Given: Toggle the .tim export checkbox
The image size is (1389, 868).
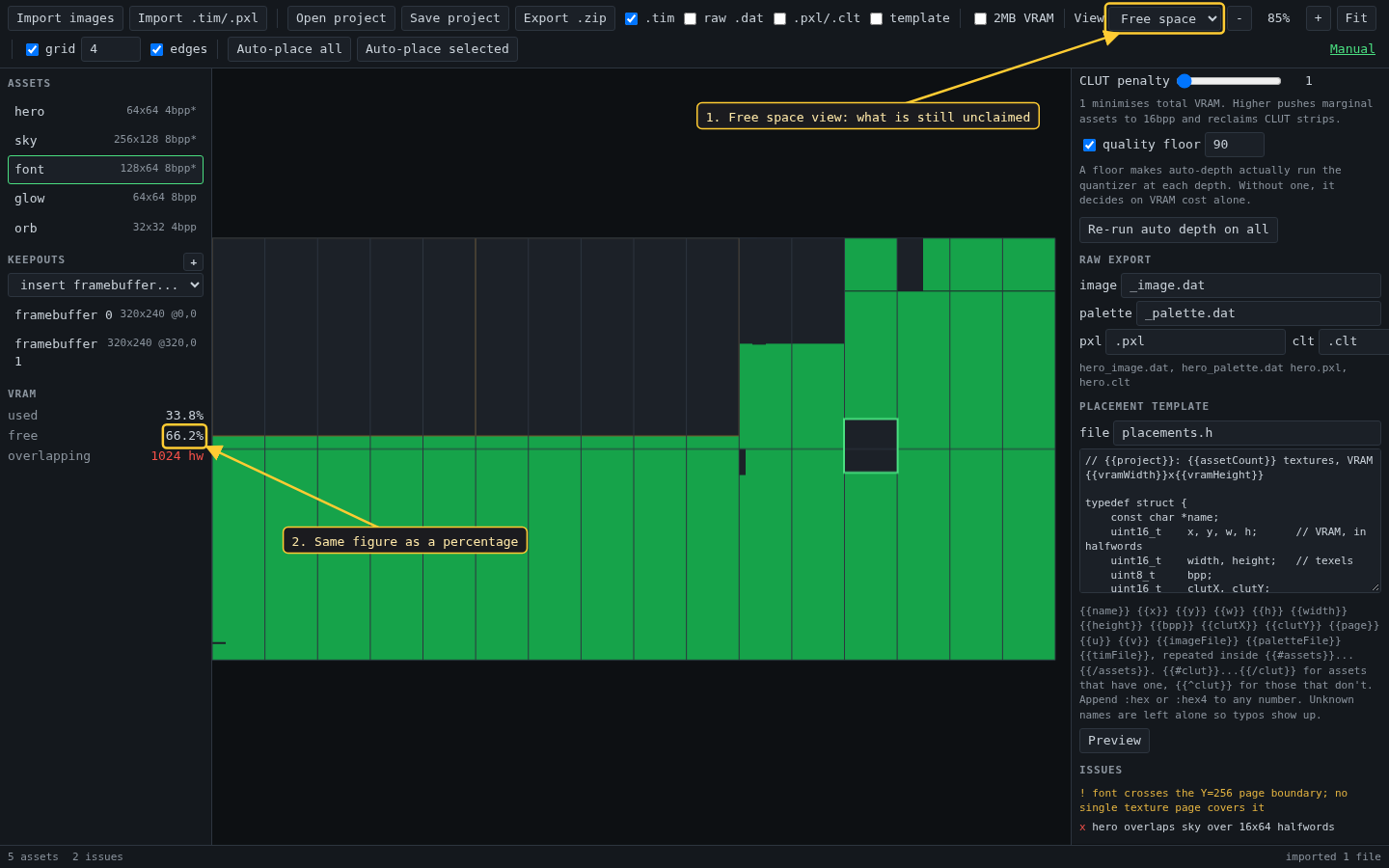Looking at the screenshot, I should coord(631,18).
